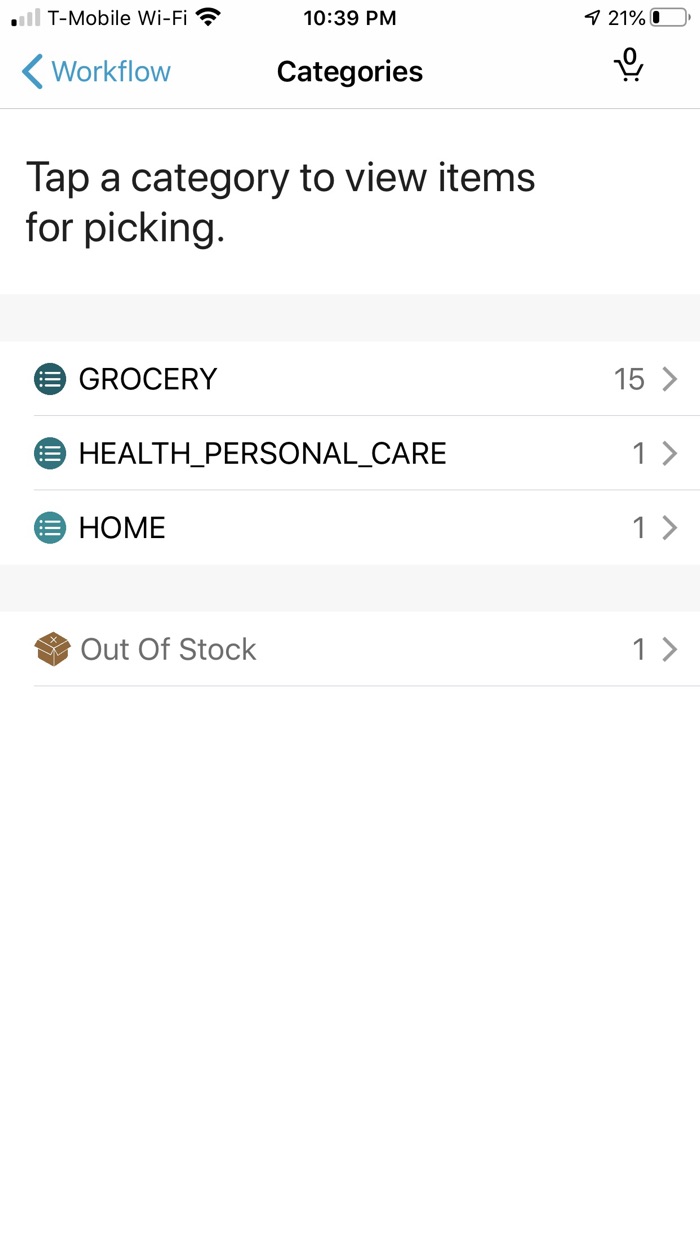The height and width of the screenshot is (1244, 700).
Task: Open the HOME category
Action: 122,527
